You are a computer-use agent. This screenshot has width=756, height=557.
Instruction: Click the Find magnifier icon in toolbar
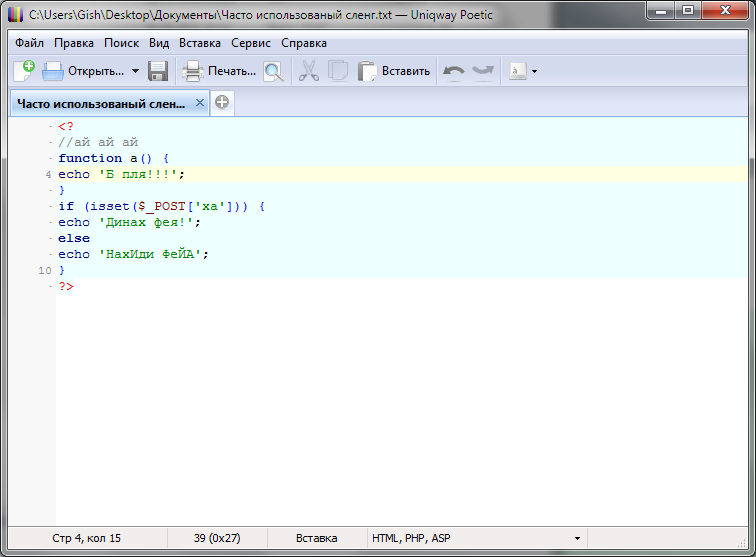coord(273,71)
